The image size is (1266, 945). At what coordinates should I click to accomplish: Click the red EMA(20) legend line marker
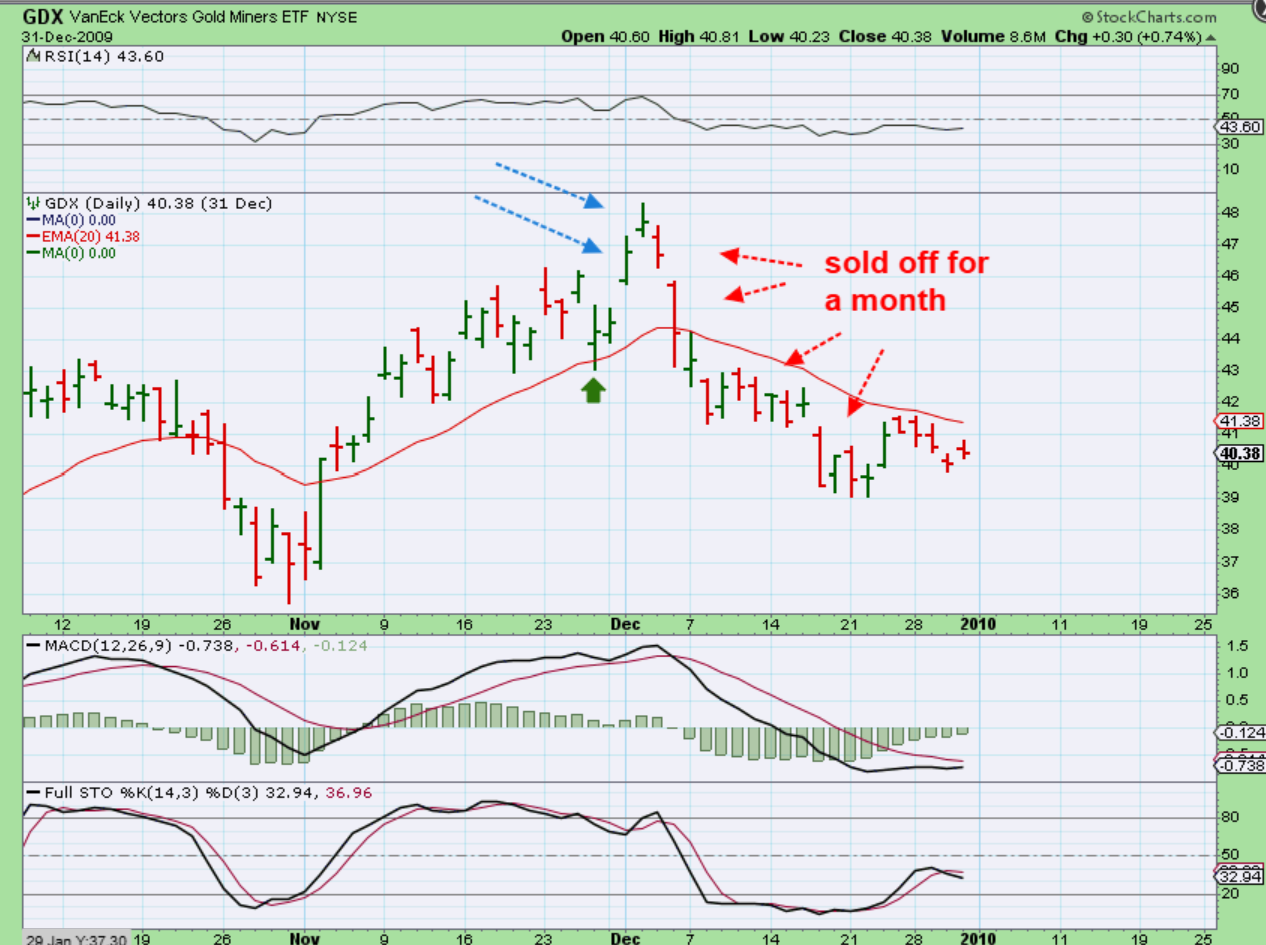pos(34,237)
